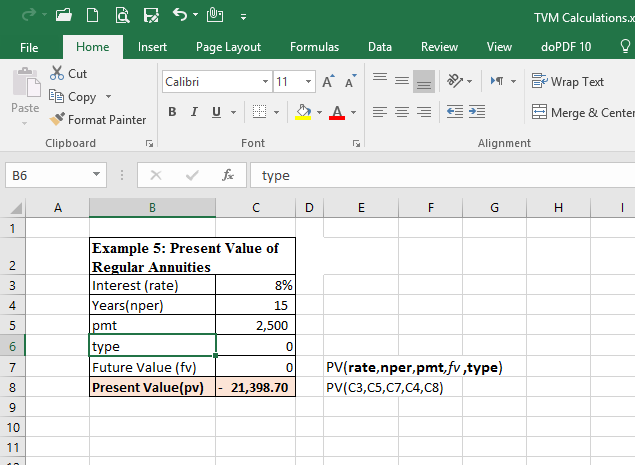Select row 8 header
635x465 pixels.
pyautogui.click(x=13, y=387)
